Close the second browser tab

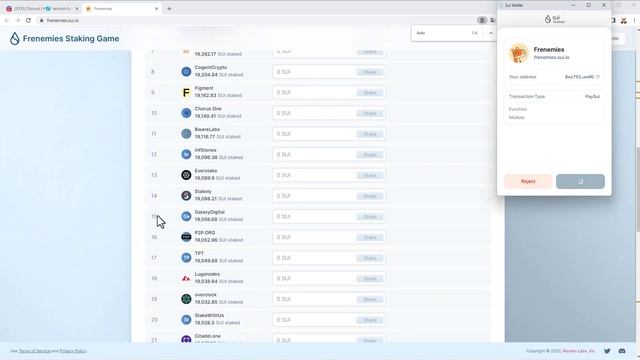coord(77,9)
